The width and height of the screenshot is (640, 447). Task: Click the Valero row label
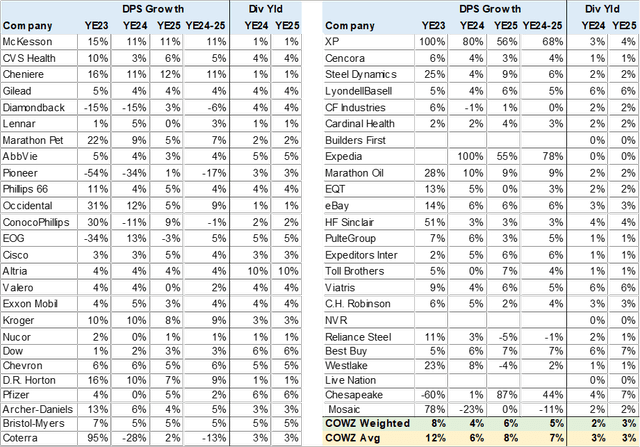(18, 288)
